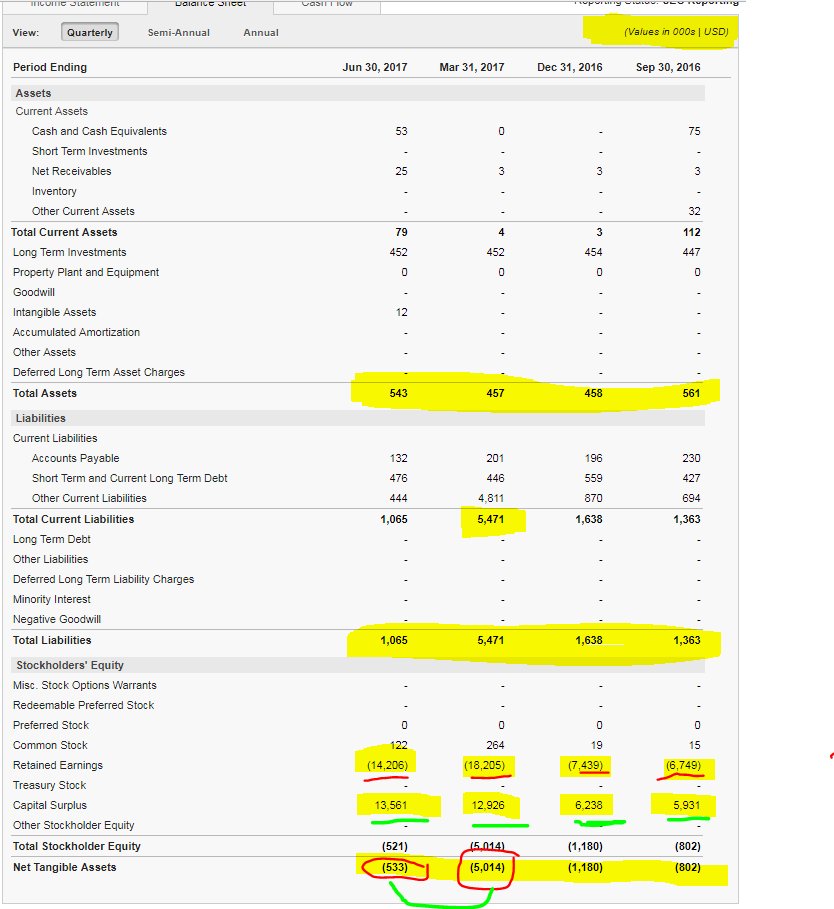Click the Total Liabilities row label
Screen dimensions: 834x909
tap(52, 640)
